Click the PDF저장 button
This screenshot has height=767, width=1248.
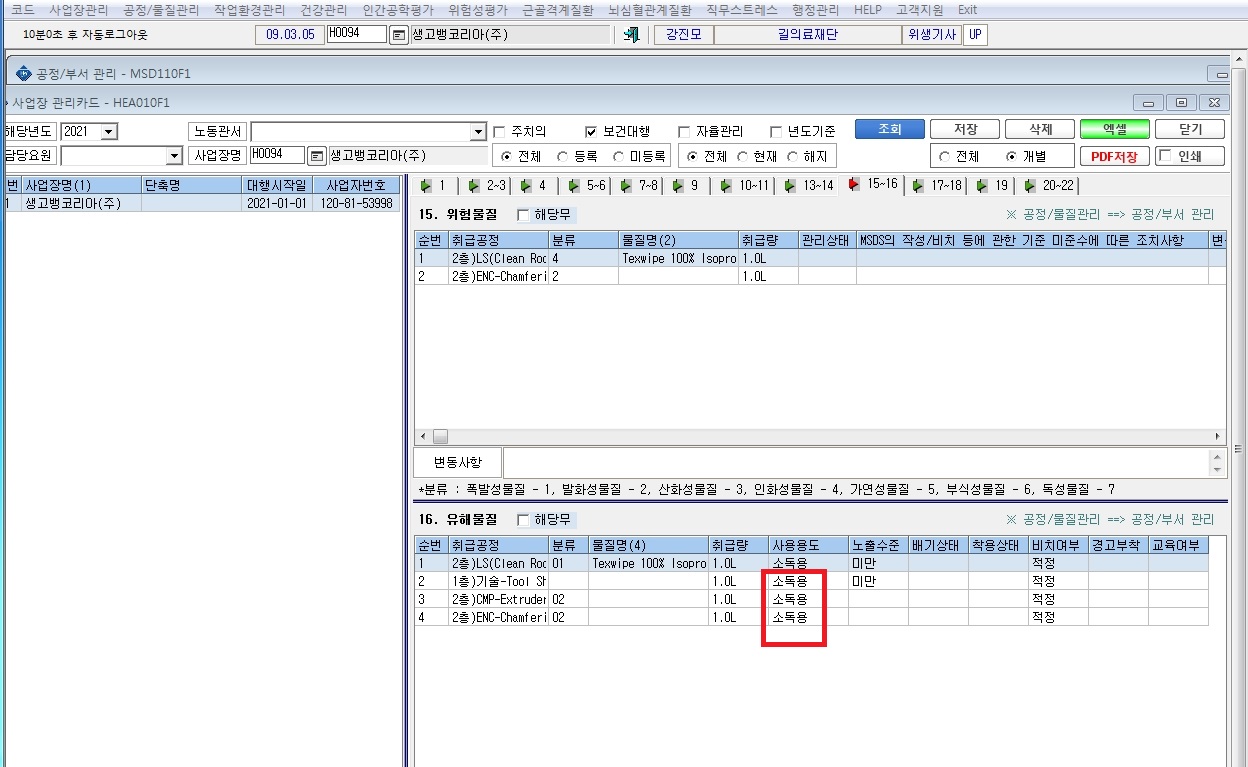coord(1114,156)
